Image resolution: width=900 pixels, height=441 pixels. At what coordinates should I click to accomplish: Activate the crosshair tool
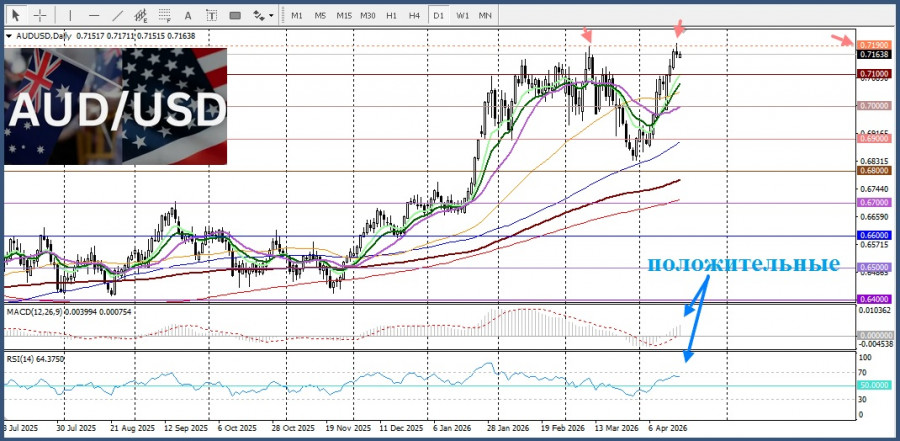(40, 15)
